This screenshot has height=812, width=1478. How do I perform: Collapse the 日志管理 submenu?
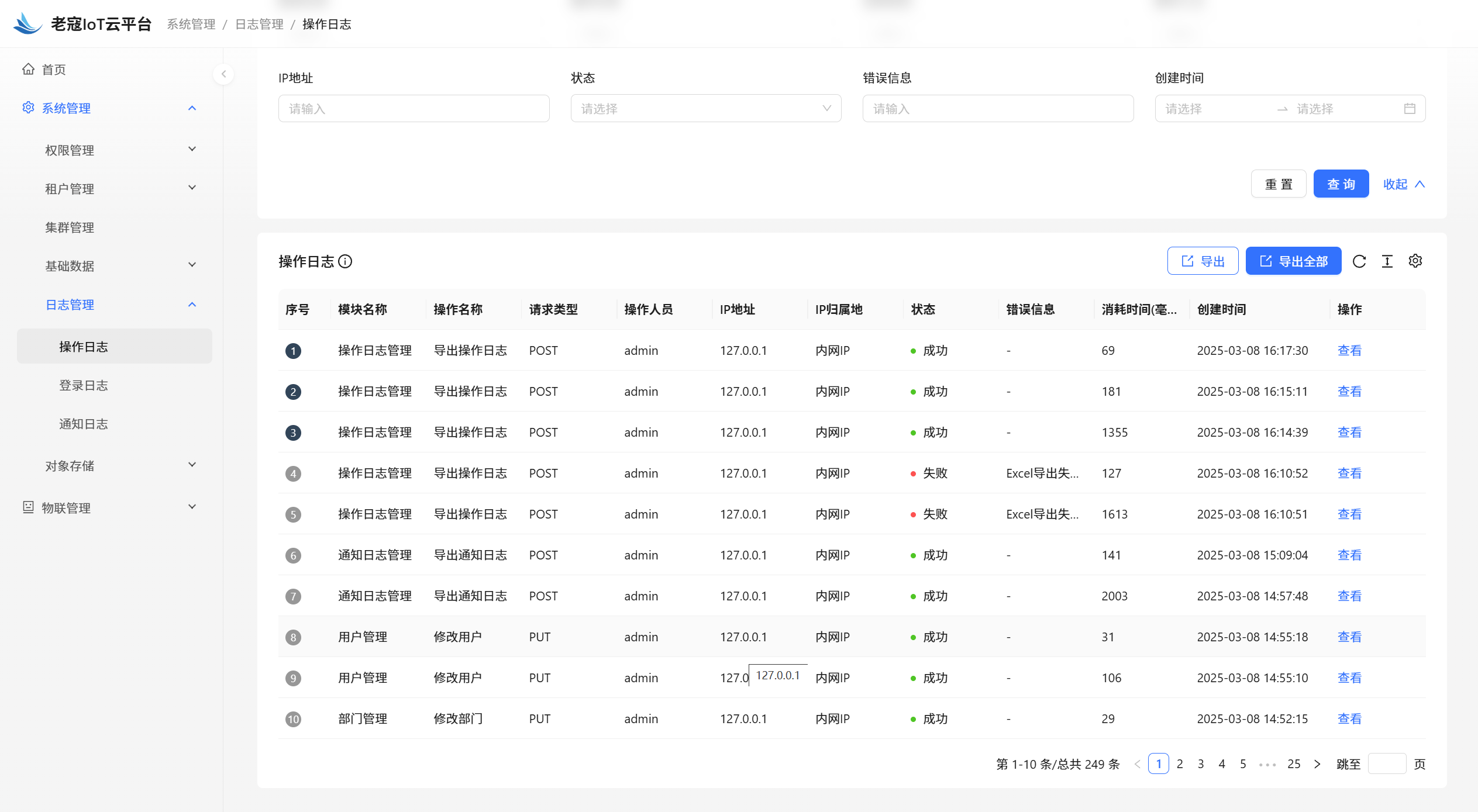192,305
